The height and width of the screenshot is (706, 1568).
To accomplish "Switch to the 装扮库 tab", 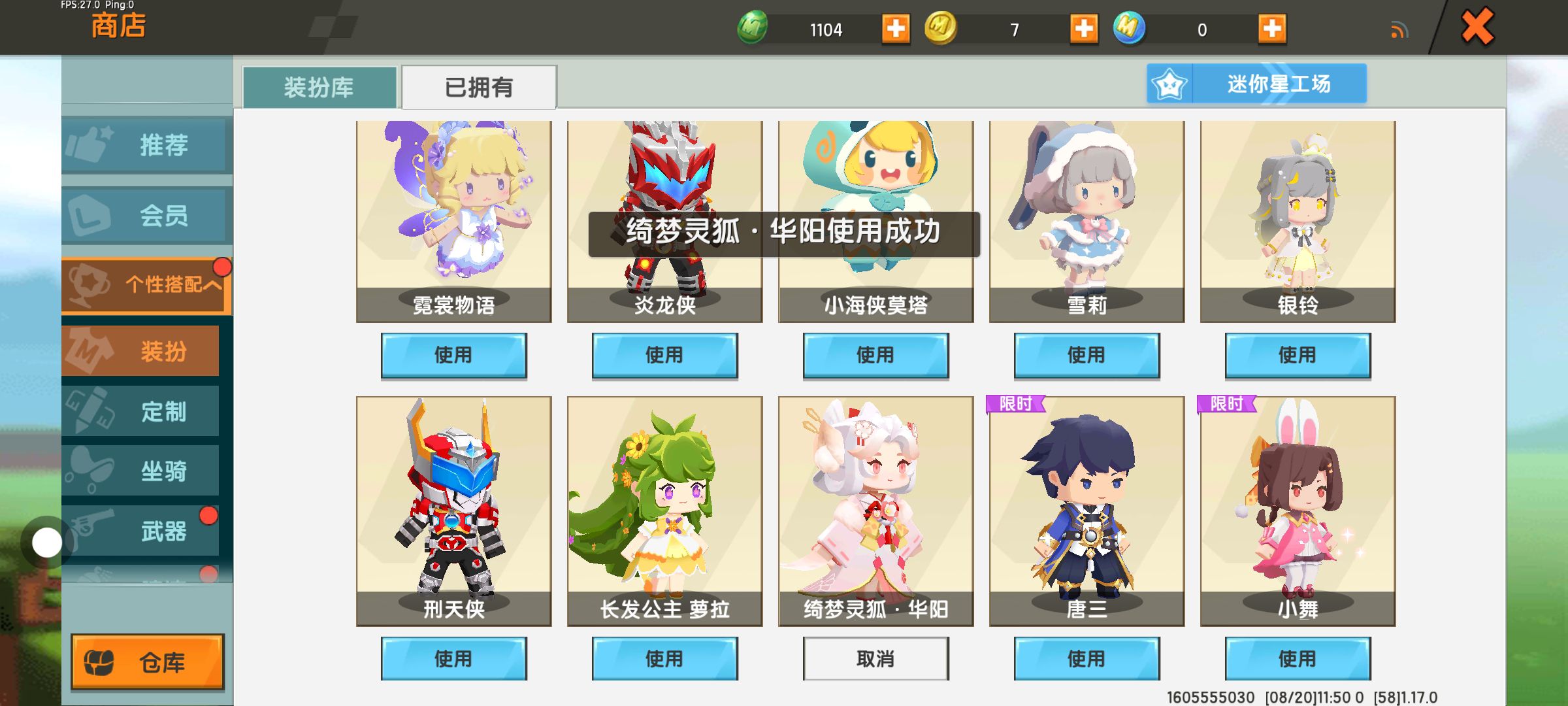I will [319, 87].
